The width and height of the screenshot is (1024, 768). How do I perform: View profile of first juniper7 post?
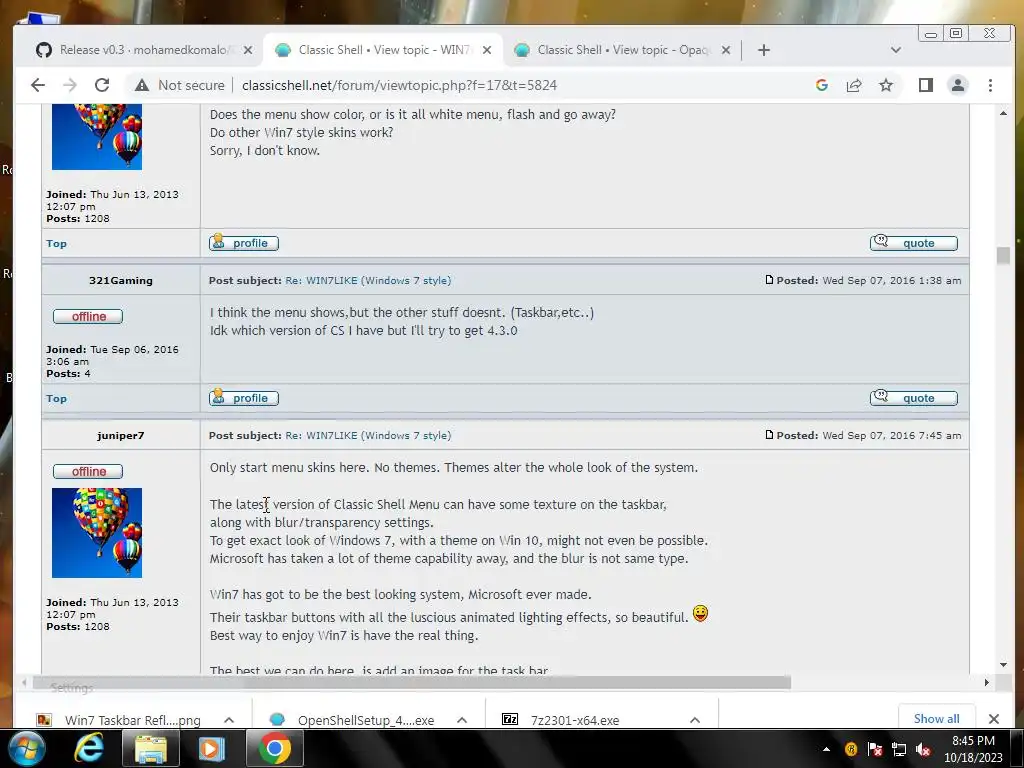tap(244, 243)
